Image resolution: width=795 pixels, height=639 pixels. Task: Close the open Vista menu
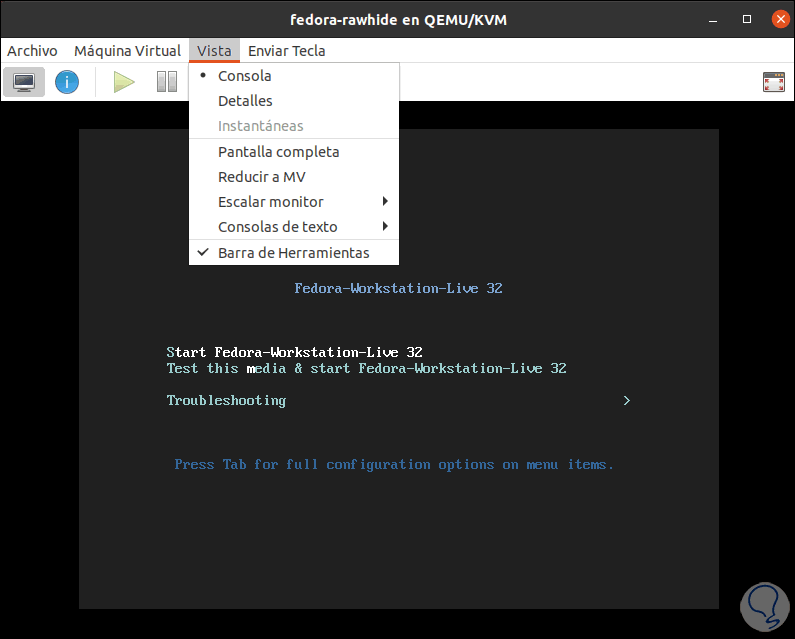point(214,51)
